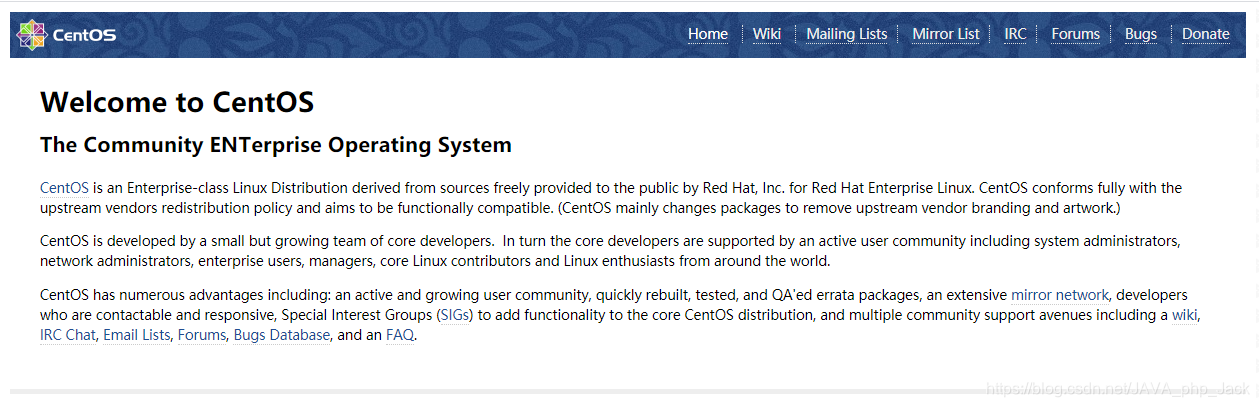This screenshot has width=1259, height=407.
Task: Click The Community ENTerprise Operating System subheading
Action: tap(276, 145)
